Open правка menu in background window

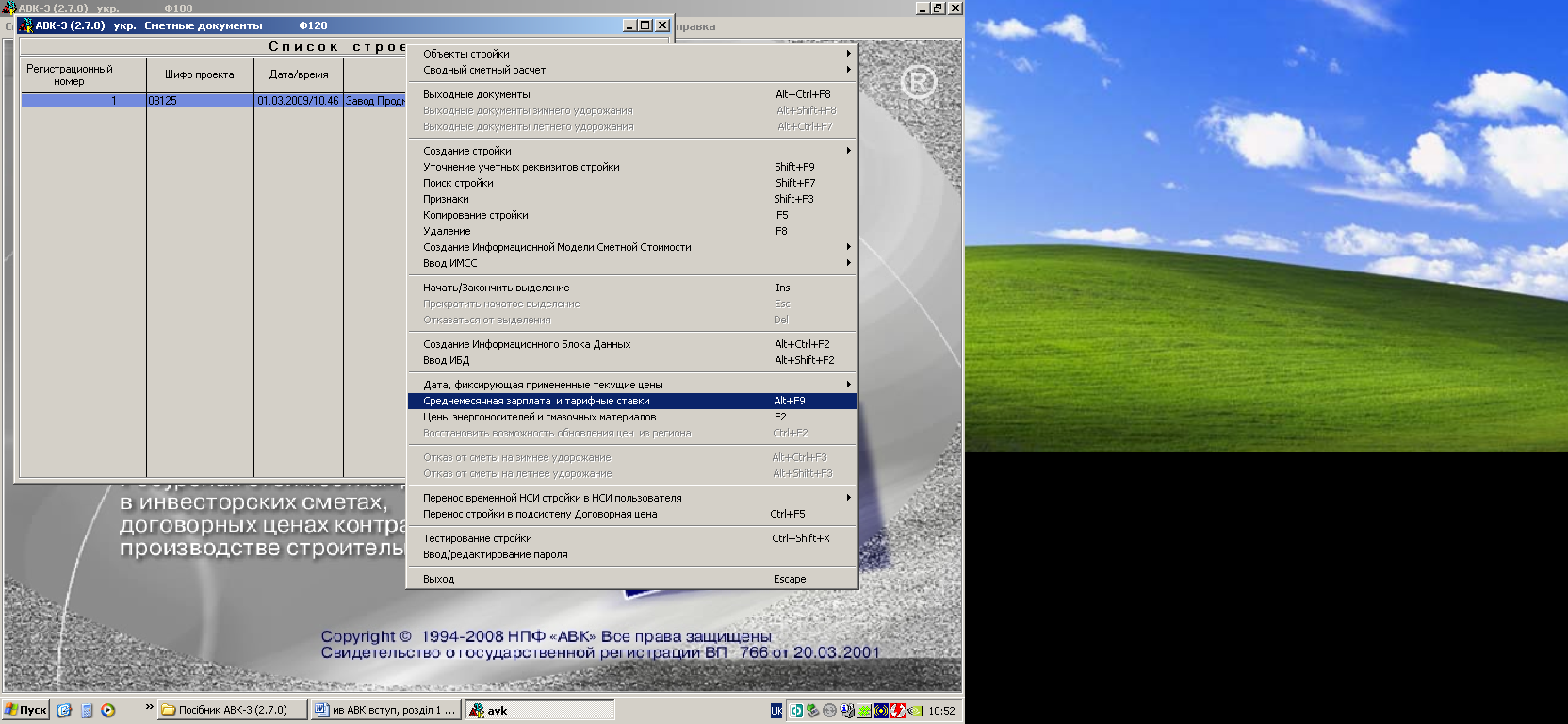pos(695,26)
